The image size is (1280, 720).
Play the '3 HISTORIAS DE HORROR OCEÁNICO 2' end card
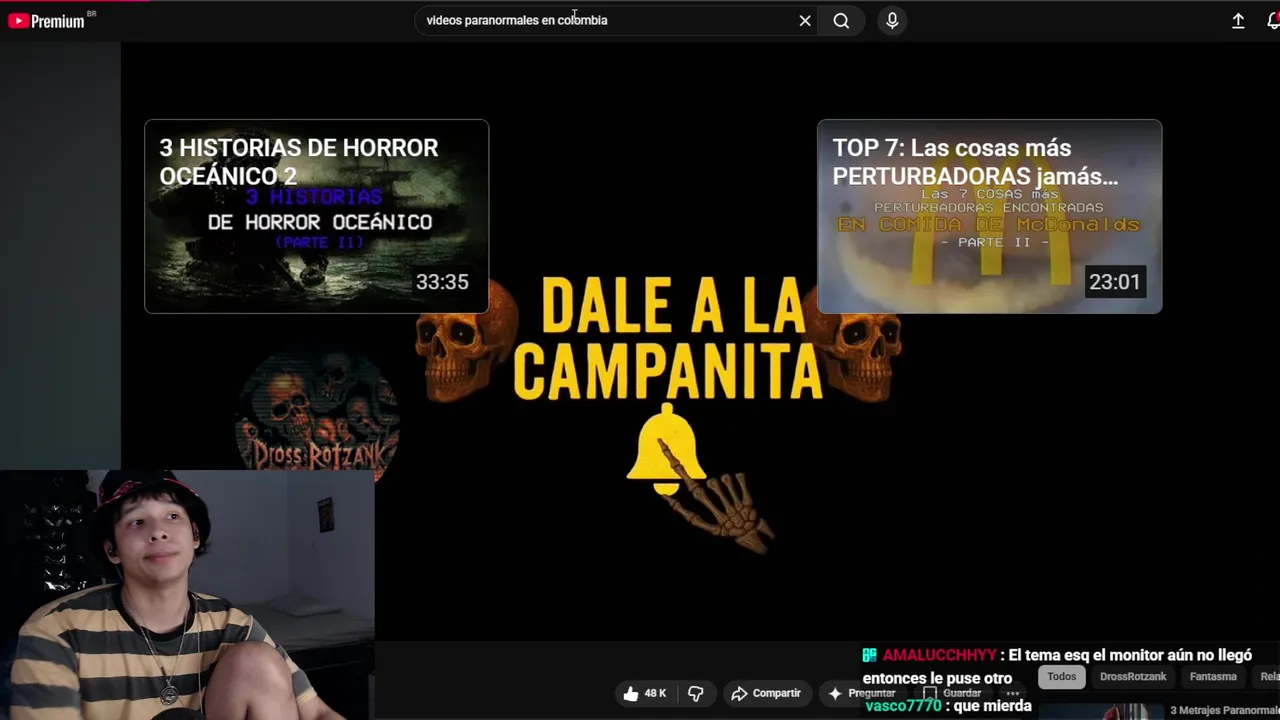pos(317,216)
